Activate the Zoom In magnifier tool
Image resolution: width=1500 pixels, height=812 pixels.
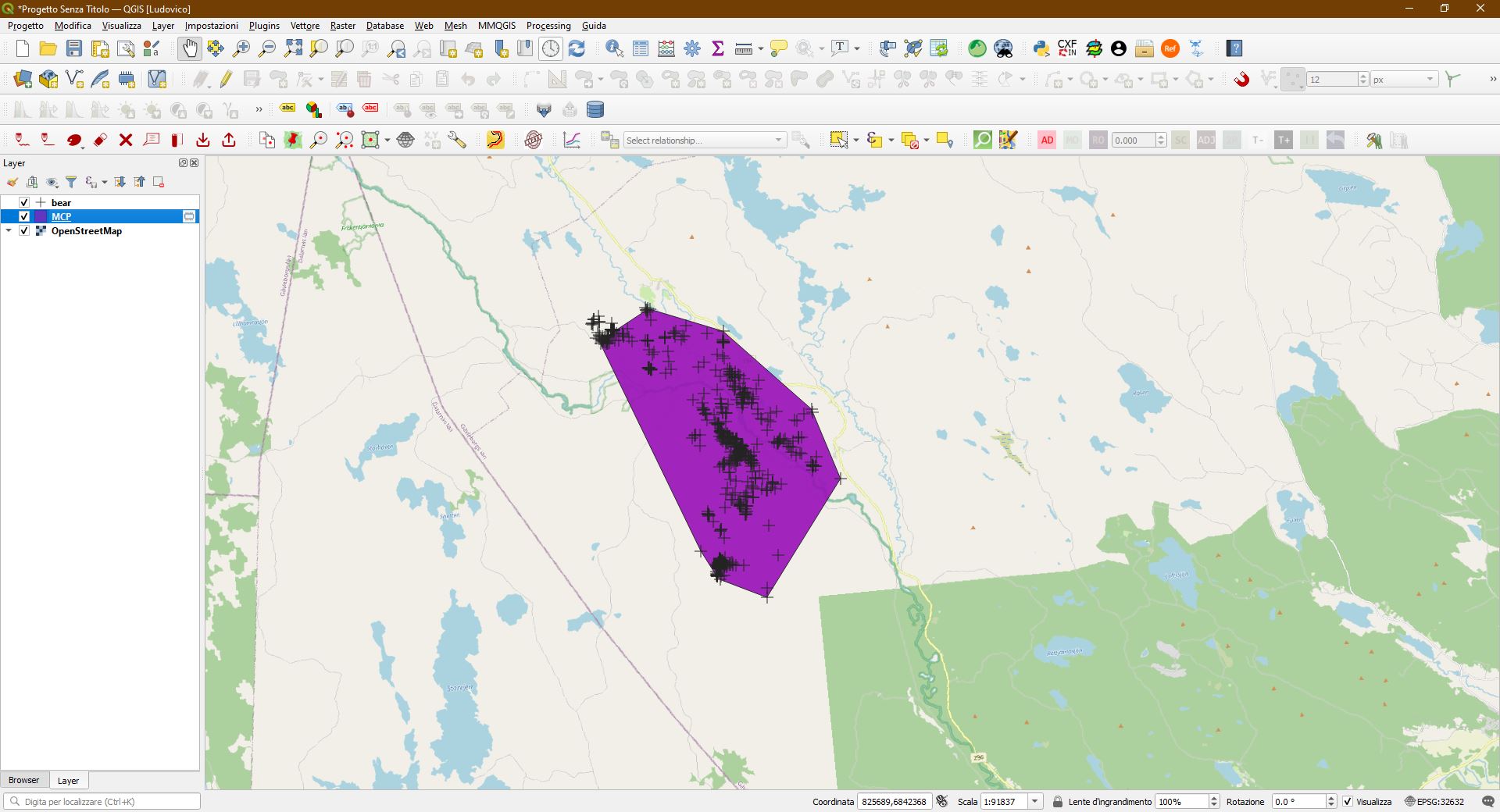point(241,48)
